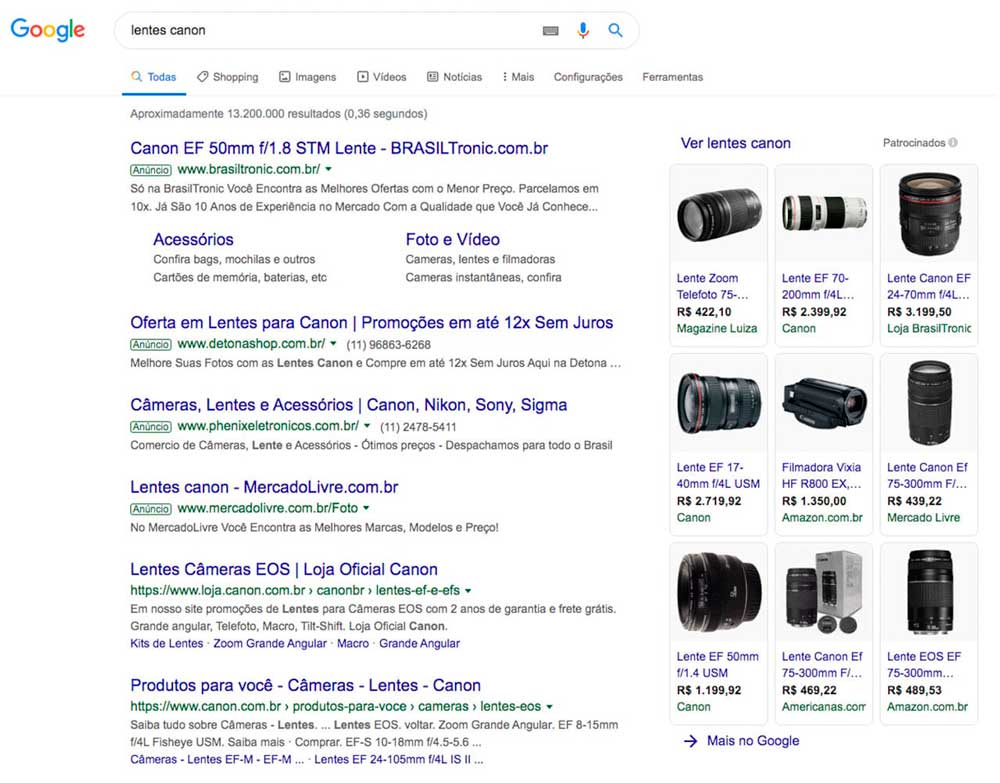Click Filmadora Vixia HF R800 product title
Image resolution: width=1000 pixels, height=783 pixels.
coord(821,476)
